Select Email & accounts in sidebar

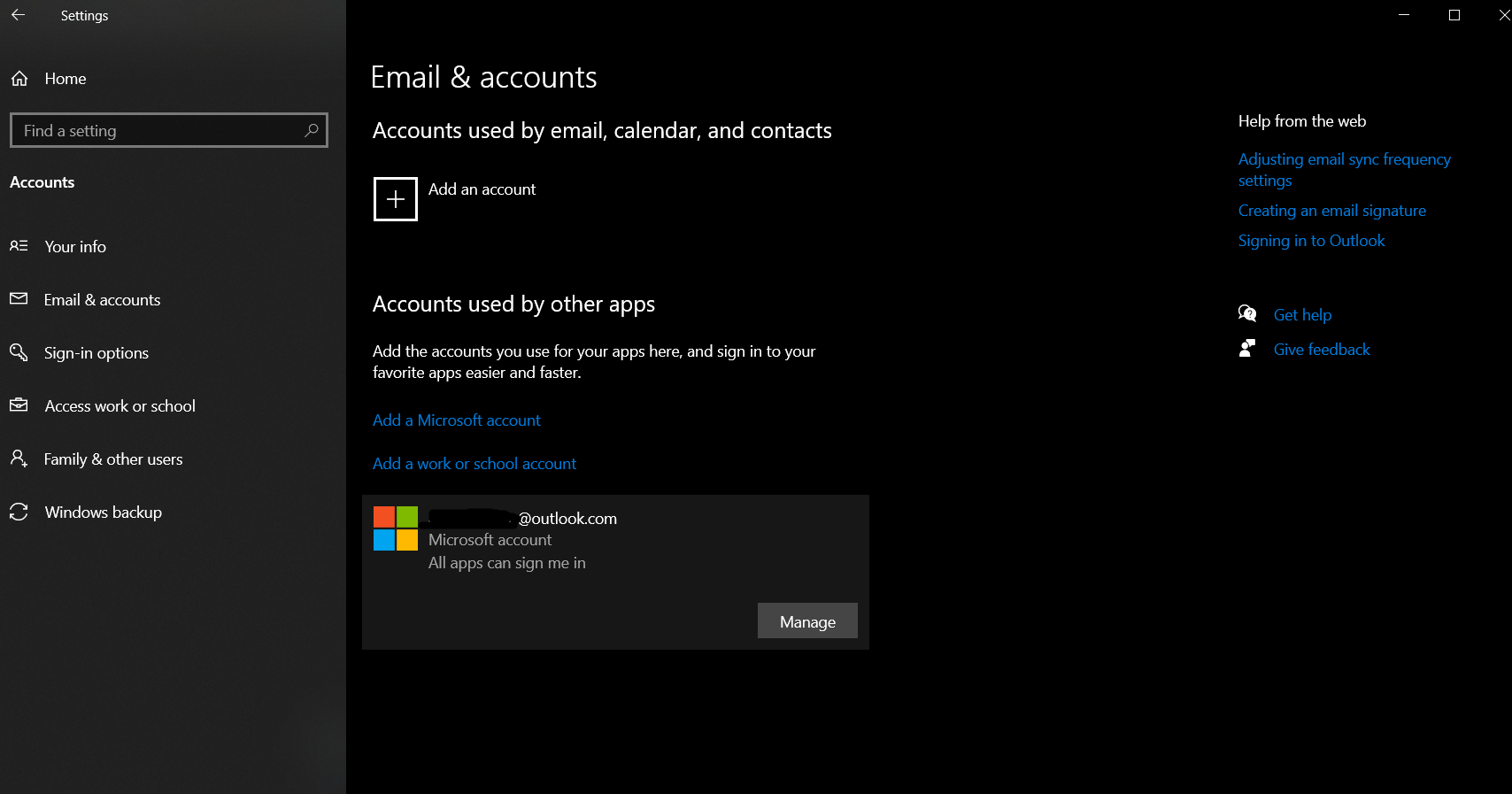pyautogui.click(x=103, y=300)
